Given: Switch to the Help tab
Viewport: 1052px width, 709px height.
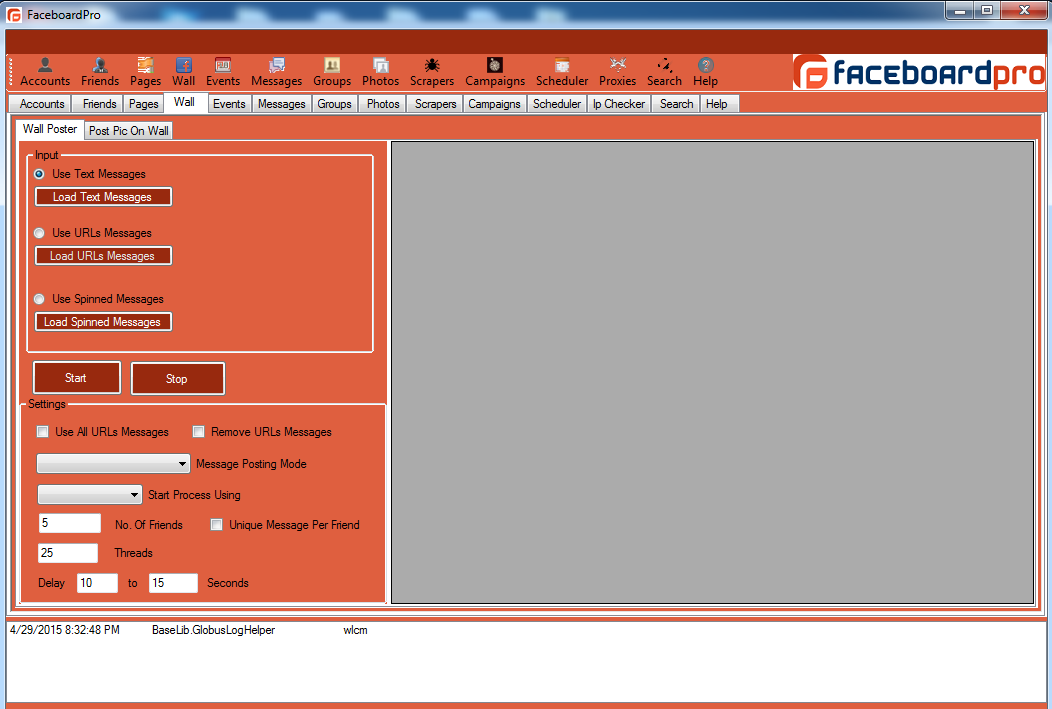Looking at the screenshot, I should (x=717, y=104).
